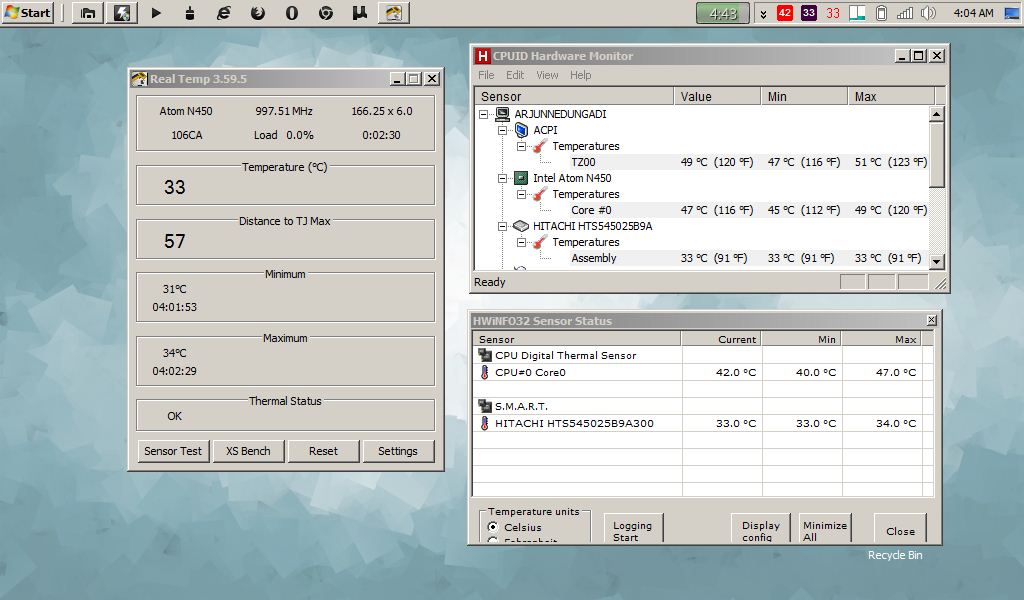Run XS Bench in Real Temp

(248, 451)
